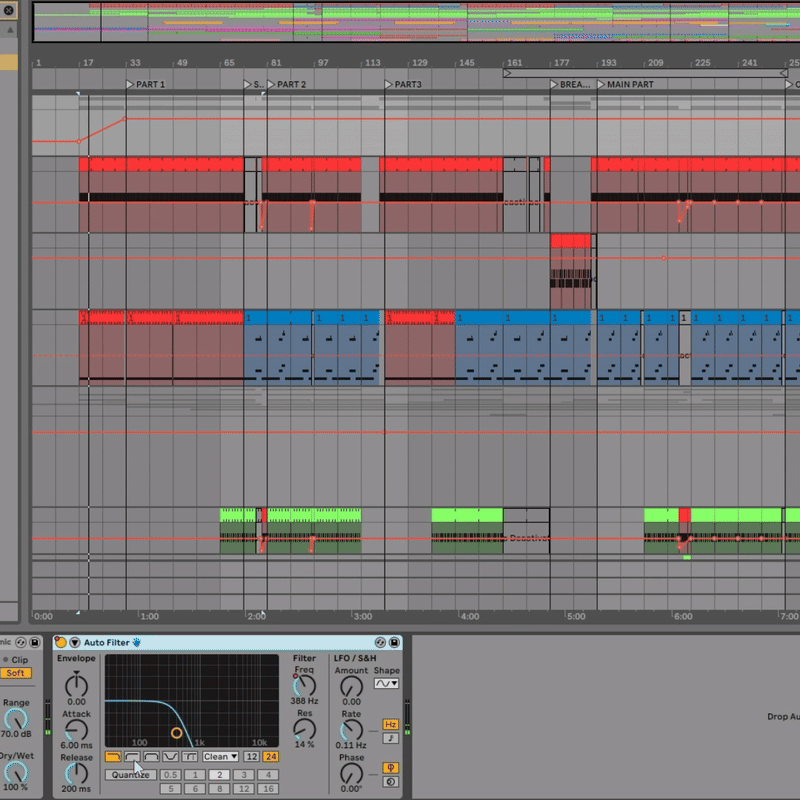The height and width of the screenshot is (800, 800).
Task: Select the band-pass filter type icon
Action: (150, 757)
